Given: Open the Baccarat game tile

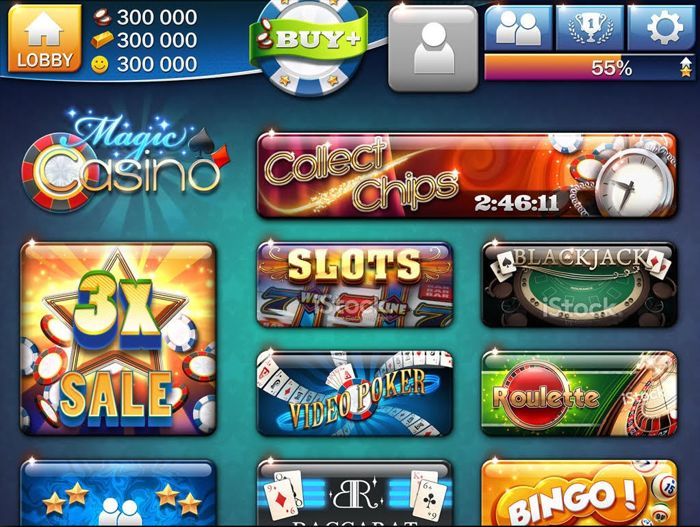Looking at the screenshot, I should [x=355, y=493].
